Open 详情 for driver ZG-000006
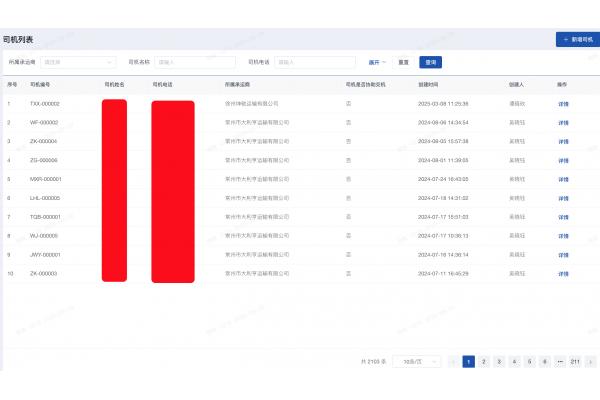Viewport: 600px width, 400px height. click(563, 161)
